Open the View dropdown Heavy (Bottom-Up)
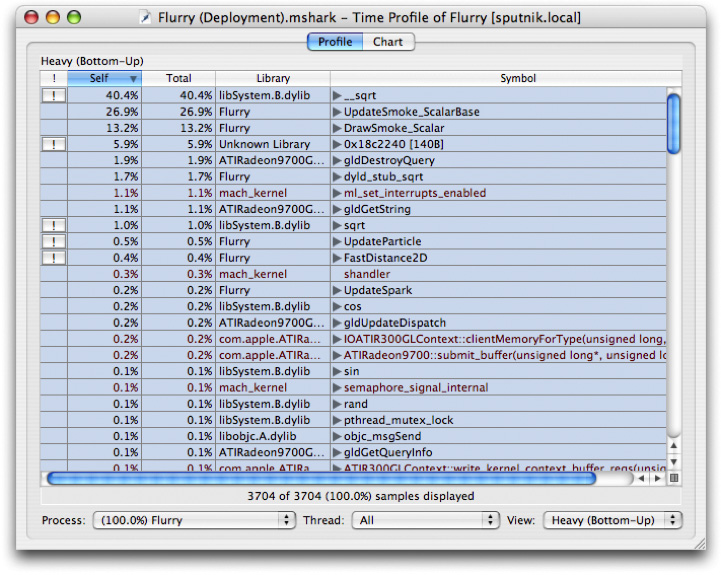 612,520
